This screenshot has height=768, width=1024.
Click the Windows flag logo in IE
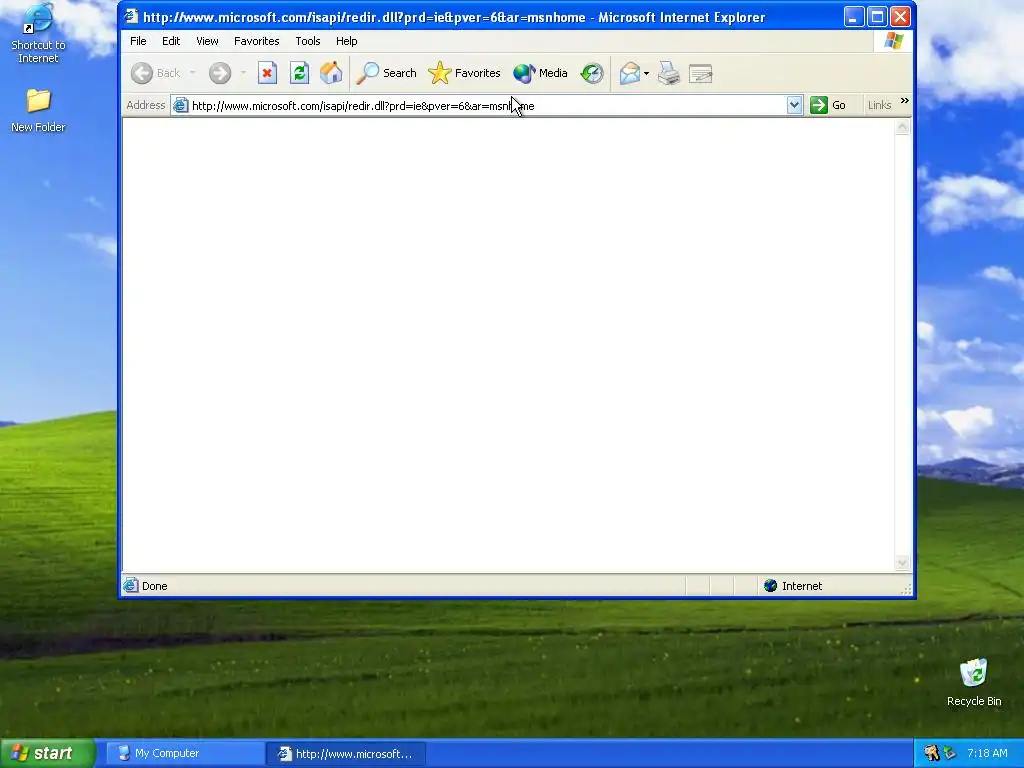click(893, 41)
